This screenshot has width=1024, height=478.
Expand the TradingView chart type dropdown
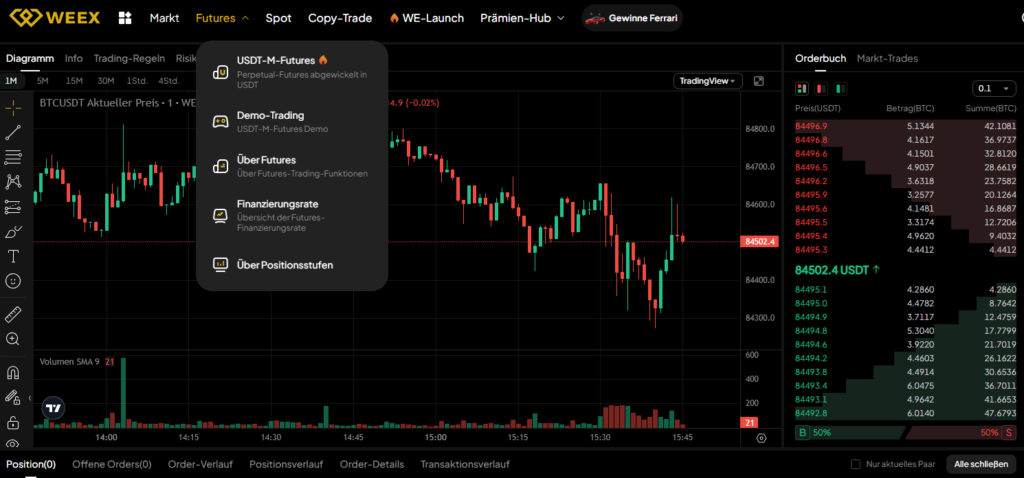pyautogui.click(x=708, y=81)
